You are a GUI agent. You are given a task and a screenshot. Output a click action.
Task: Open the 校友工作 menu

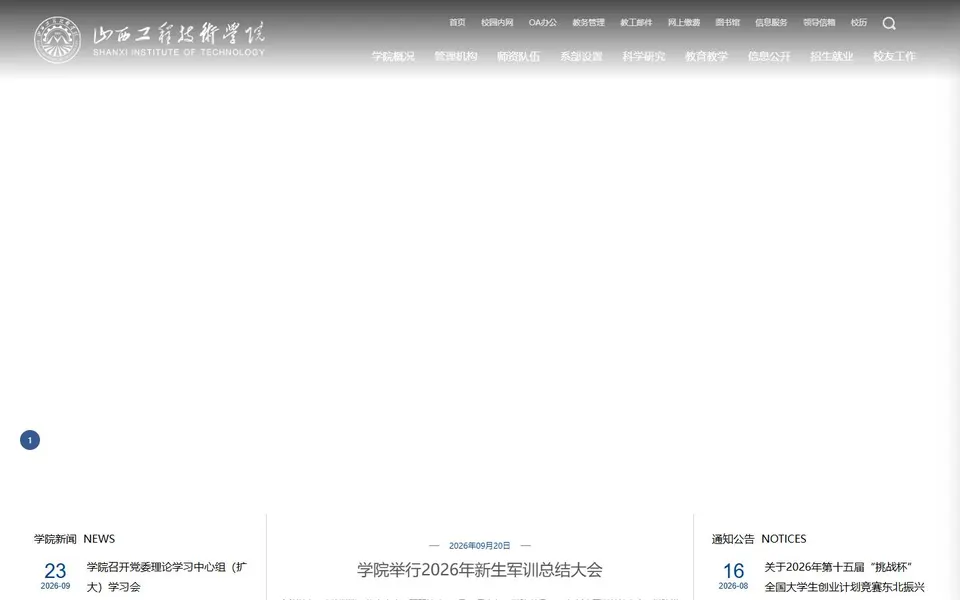pyautogui.click(x=894, y=56)
